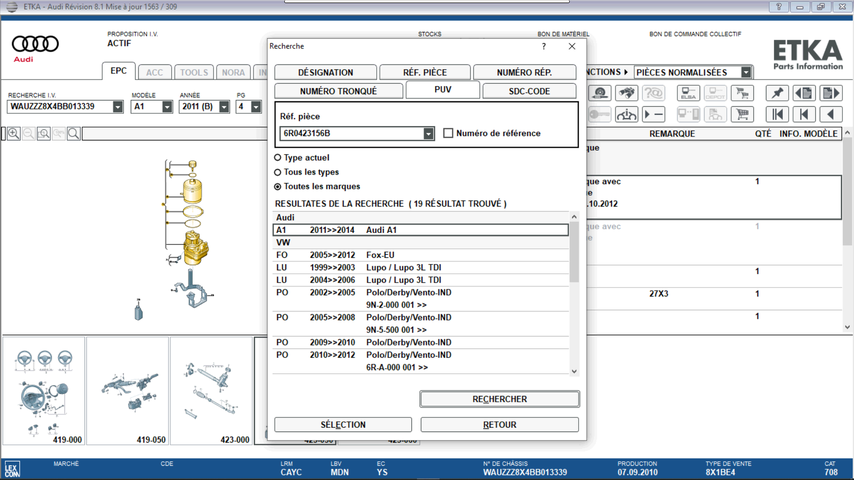Click the Rechercher button
854x480 pixels.
click(499, 399)
